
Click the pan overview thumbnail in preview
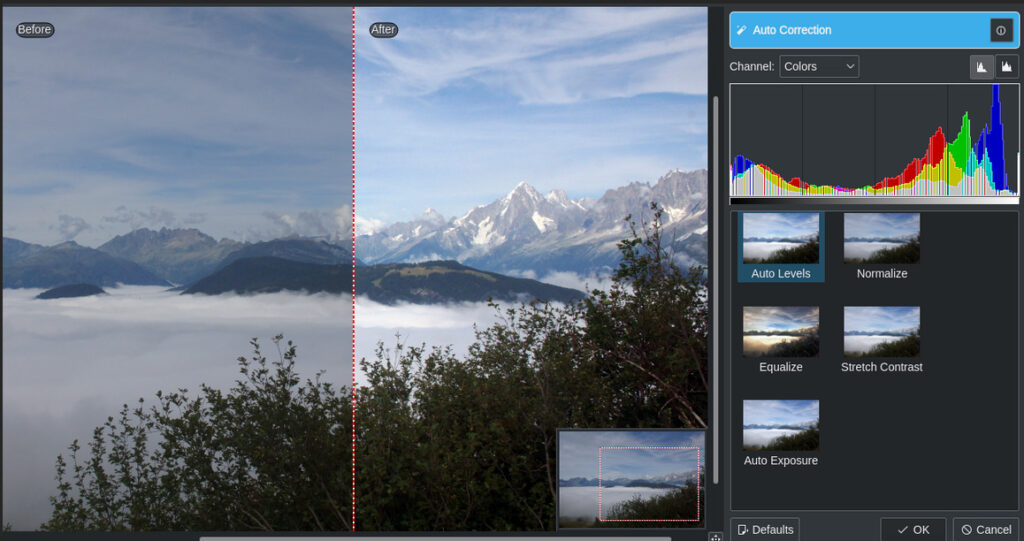pyautogui.click(x=631, y=479)
